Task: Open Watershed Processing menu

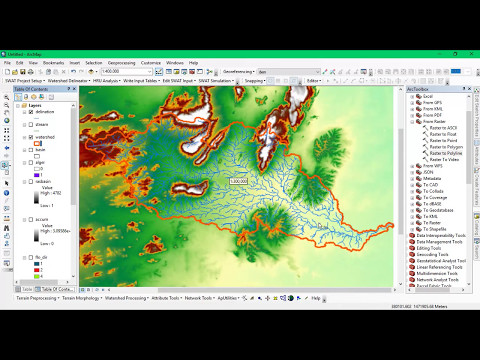Action: 127,298
